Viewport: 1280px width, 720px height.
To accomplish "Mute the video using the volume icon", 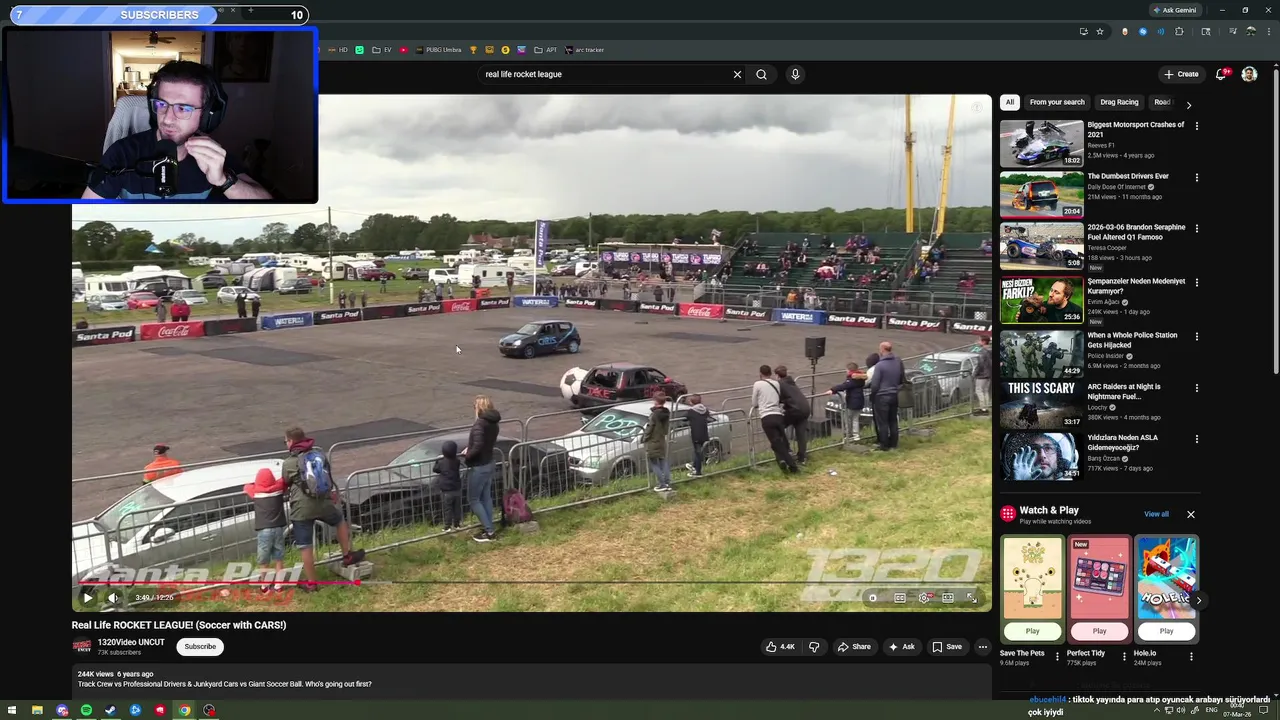I will pyautogui.click(x=113, y=598).
